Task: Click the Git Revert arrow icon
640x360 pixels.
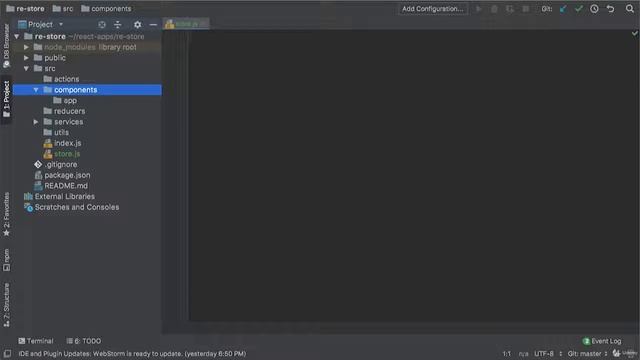Action: coord(610,9)
